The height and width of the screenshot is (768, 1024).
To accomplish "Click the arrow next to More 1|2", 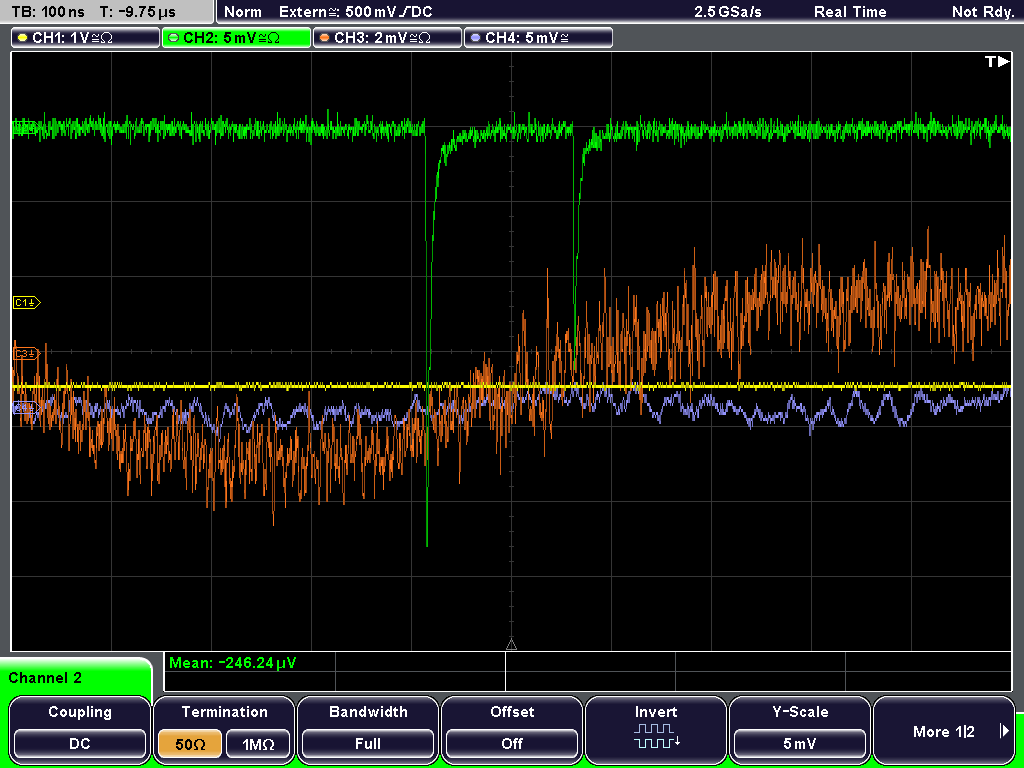I will 1004,731.
